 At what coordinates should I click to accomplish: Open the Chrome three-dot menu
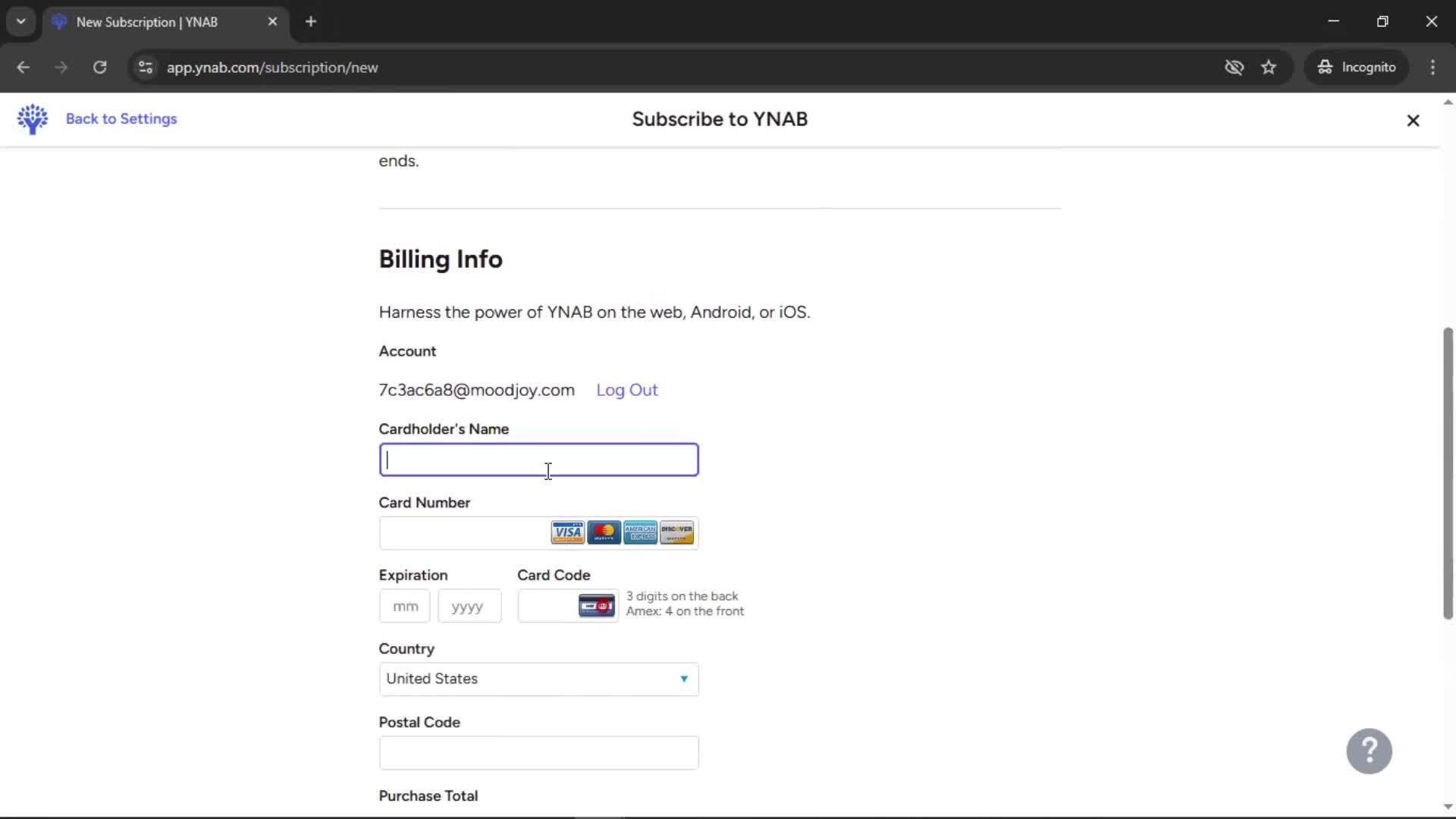coord(1432,67)
